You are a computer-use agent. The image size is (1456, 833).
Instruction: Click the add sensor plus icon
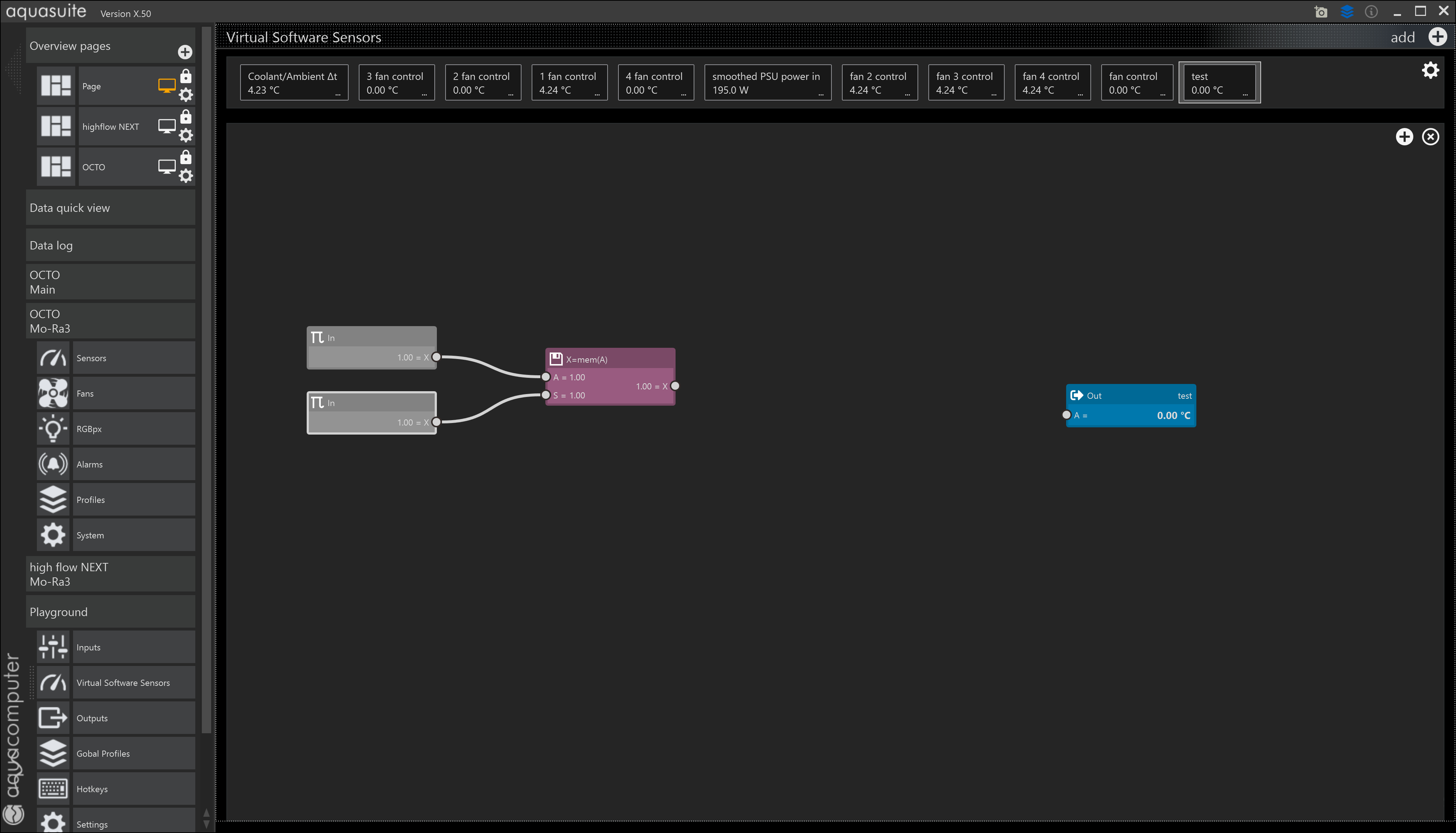click(x=1437, y=37)
